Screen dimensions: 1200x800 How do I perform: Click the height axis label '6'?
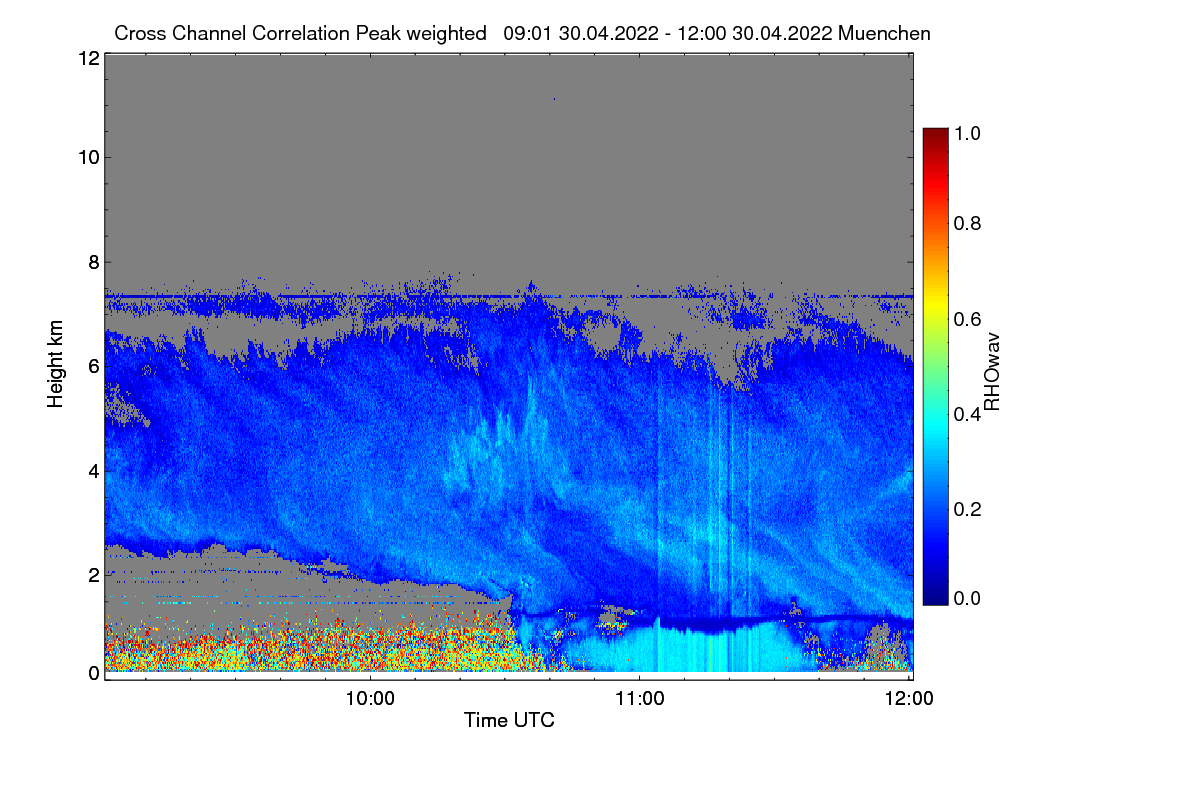93,366
